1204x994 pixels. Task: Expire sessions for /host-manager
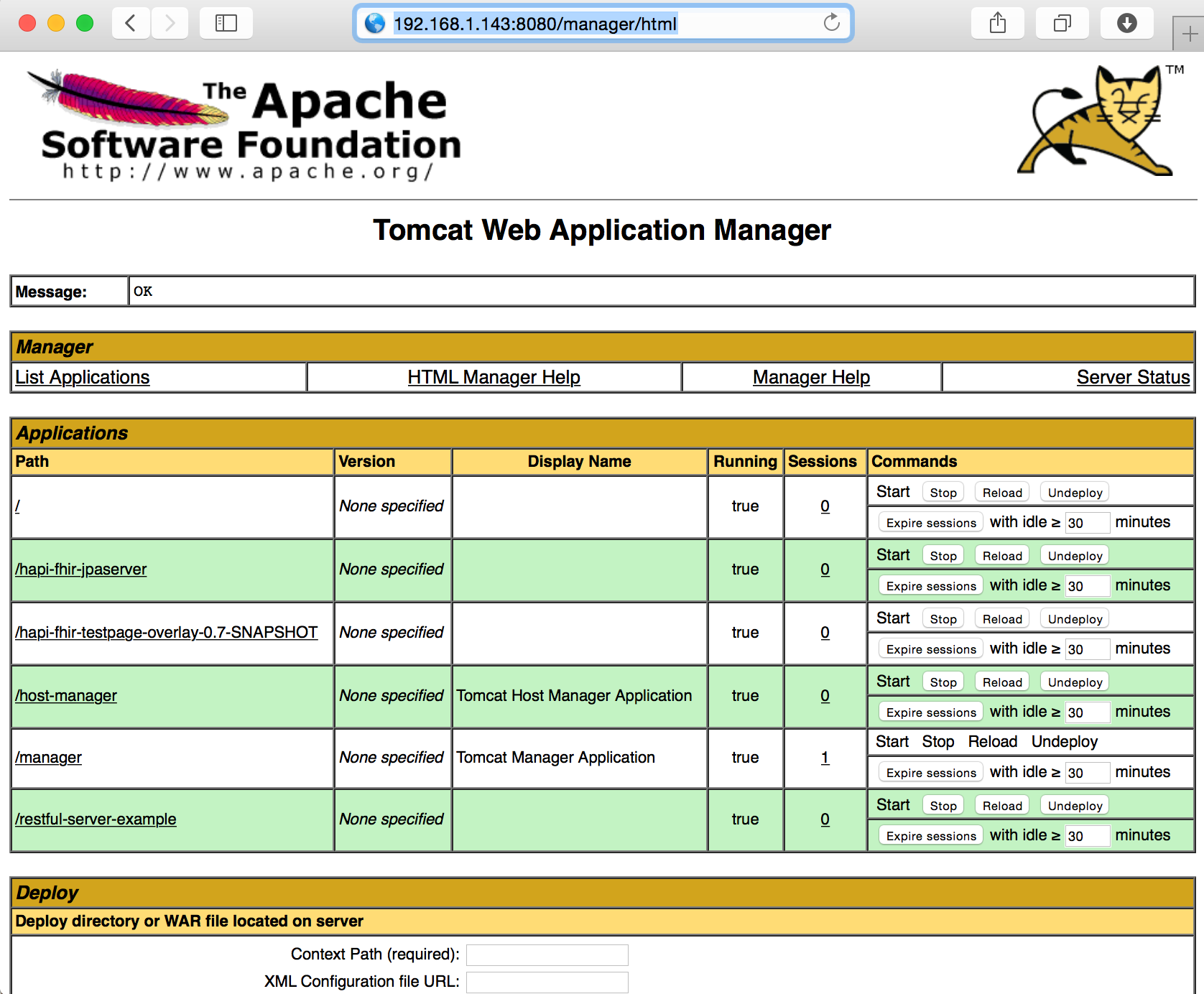(931, 712)
